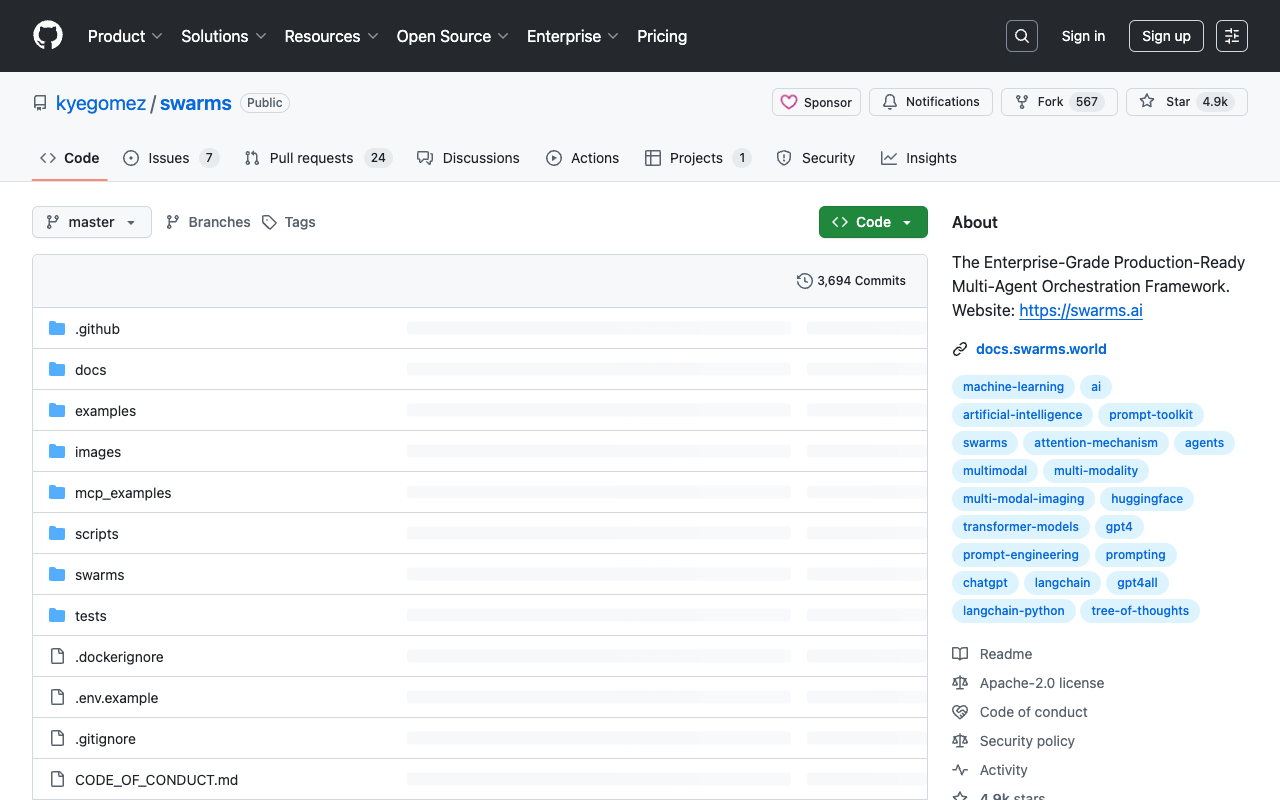
Task: Open the examples folder
Action: pos(105,411)
